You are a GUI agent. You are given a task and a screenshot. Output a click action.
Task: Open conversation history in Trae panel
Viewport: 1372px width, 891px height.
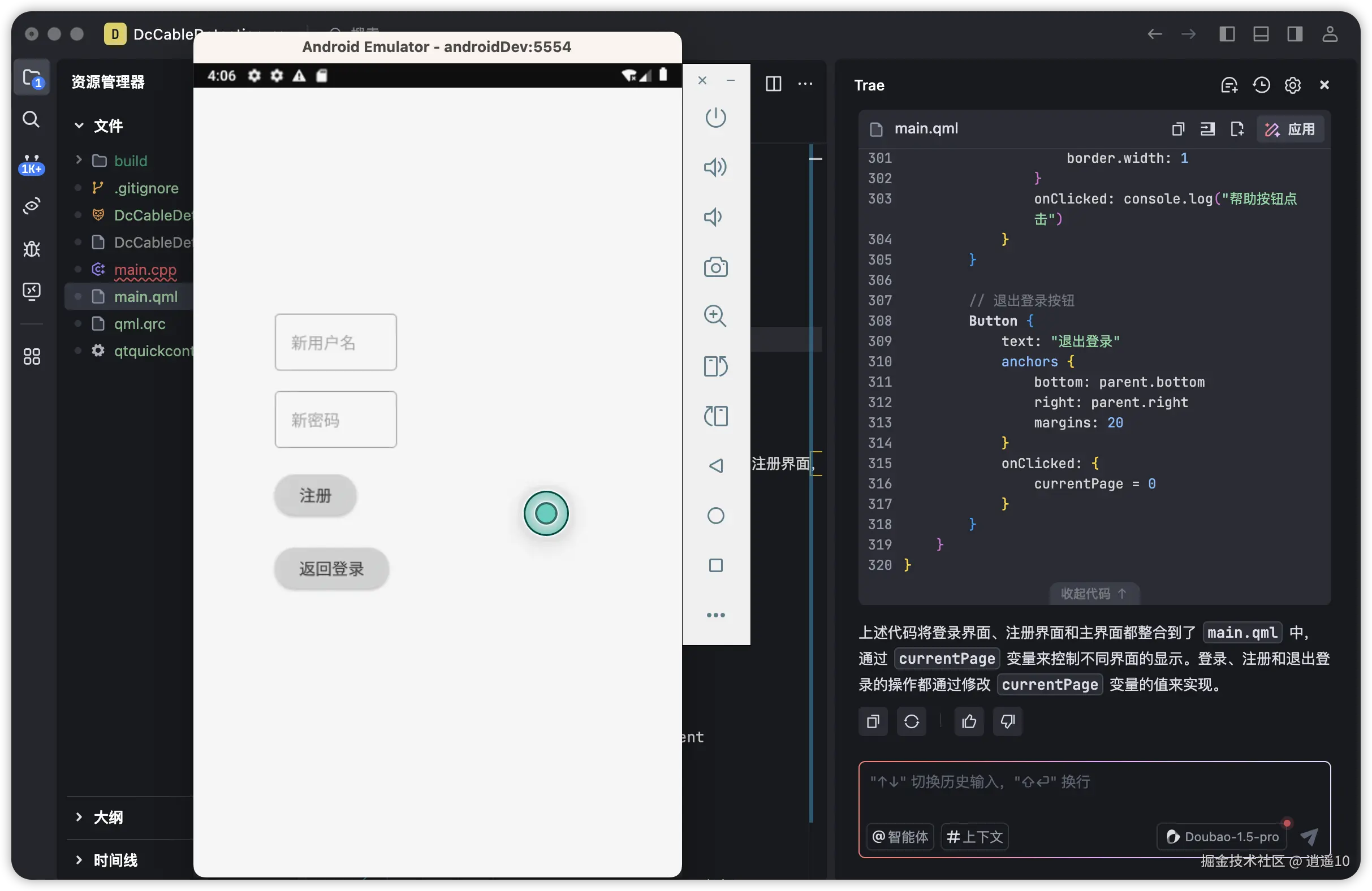(x=1261, y=85)
